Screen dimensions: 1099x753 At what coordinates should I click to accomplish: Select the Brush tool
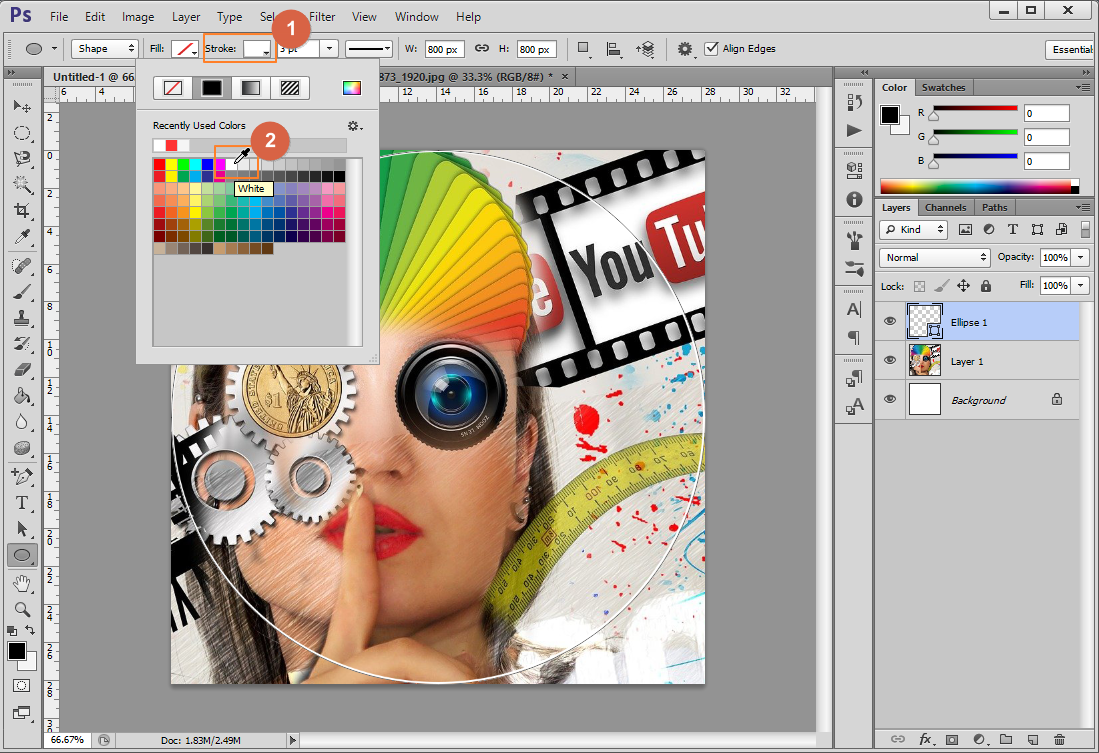(22, 292)
